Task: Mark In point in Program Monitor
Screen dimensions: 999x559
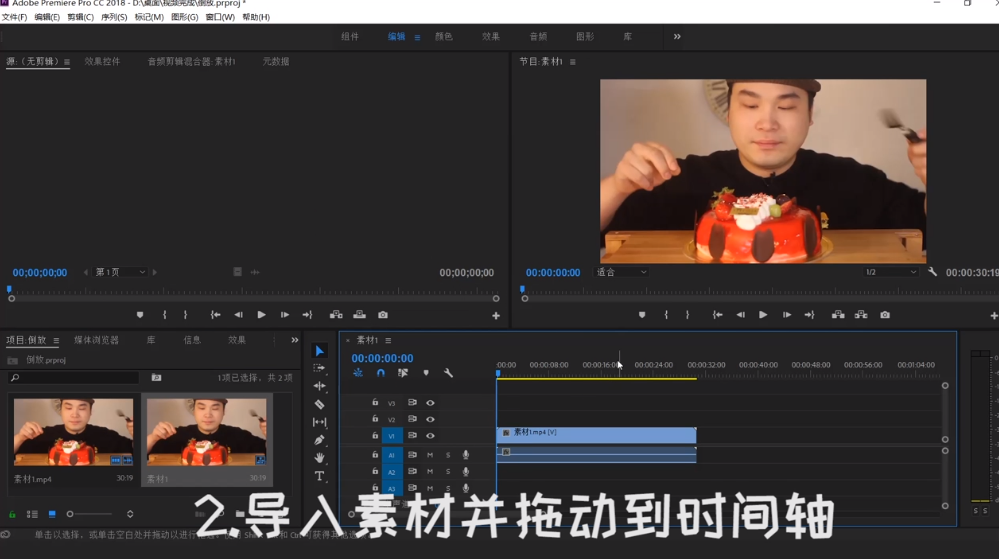Action: 666,315
